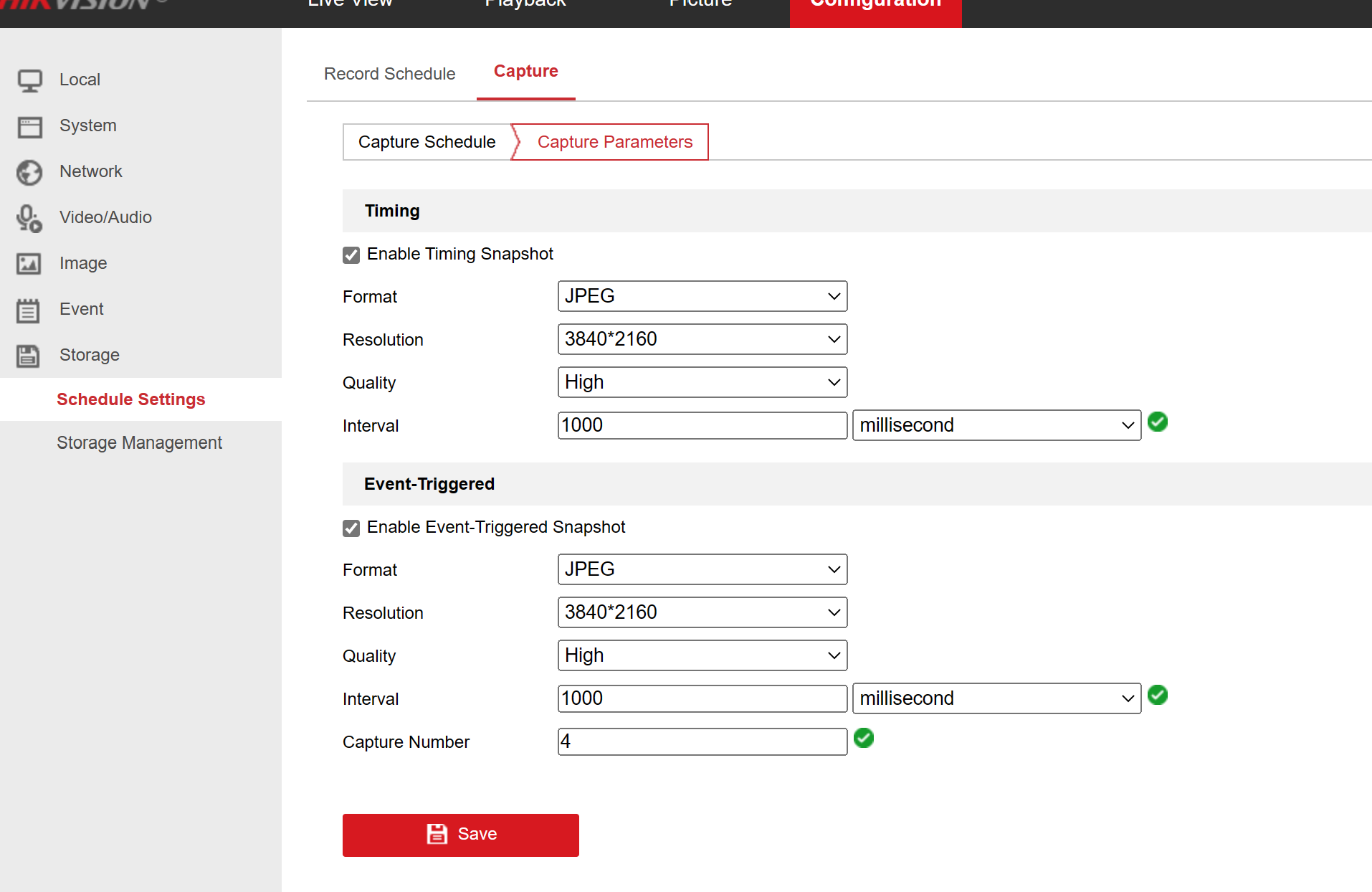Image resolution: width=1372 pixels, height=892 pixels.
Task: Click the Timing Interval input field
Action: point(702,425)
